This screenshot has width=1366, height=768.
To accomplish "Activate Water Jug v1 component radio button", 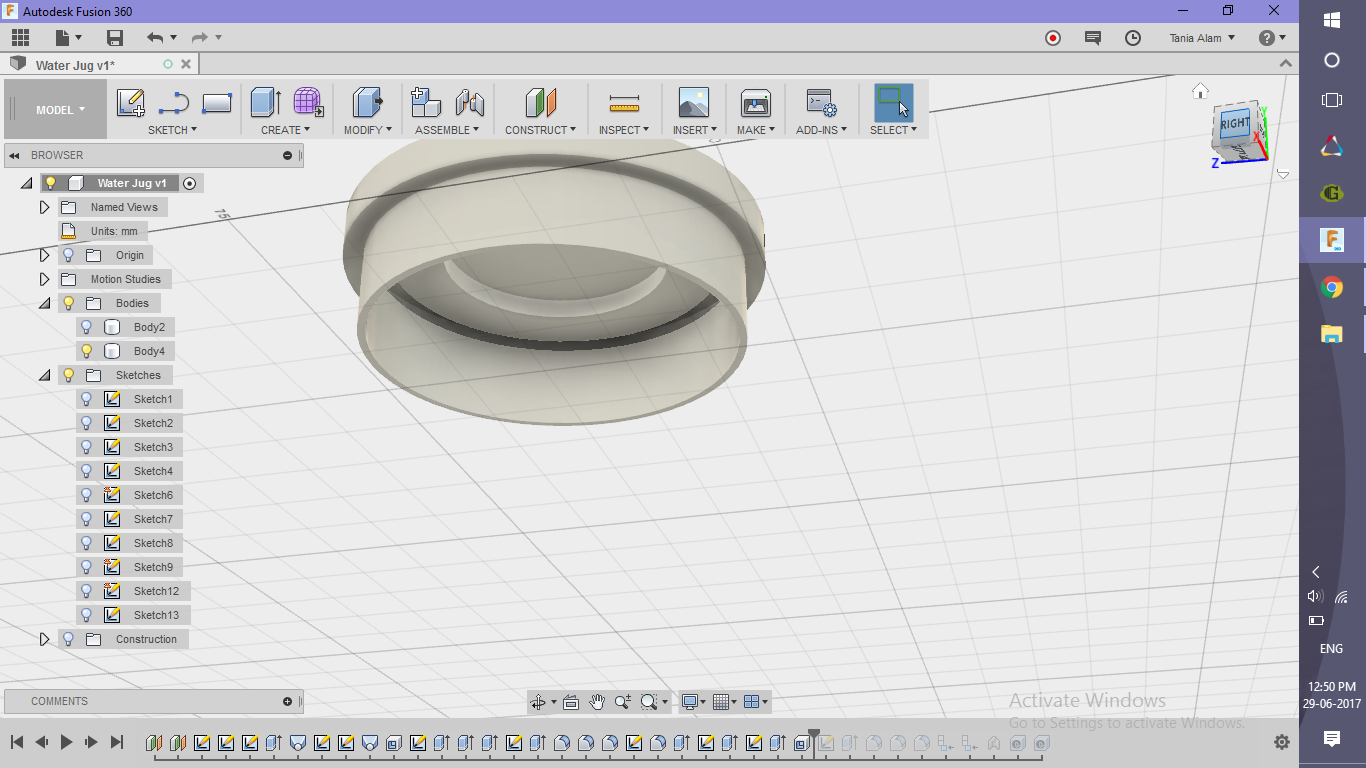I will coord(190,183).
